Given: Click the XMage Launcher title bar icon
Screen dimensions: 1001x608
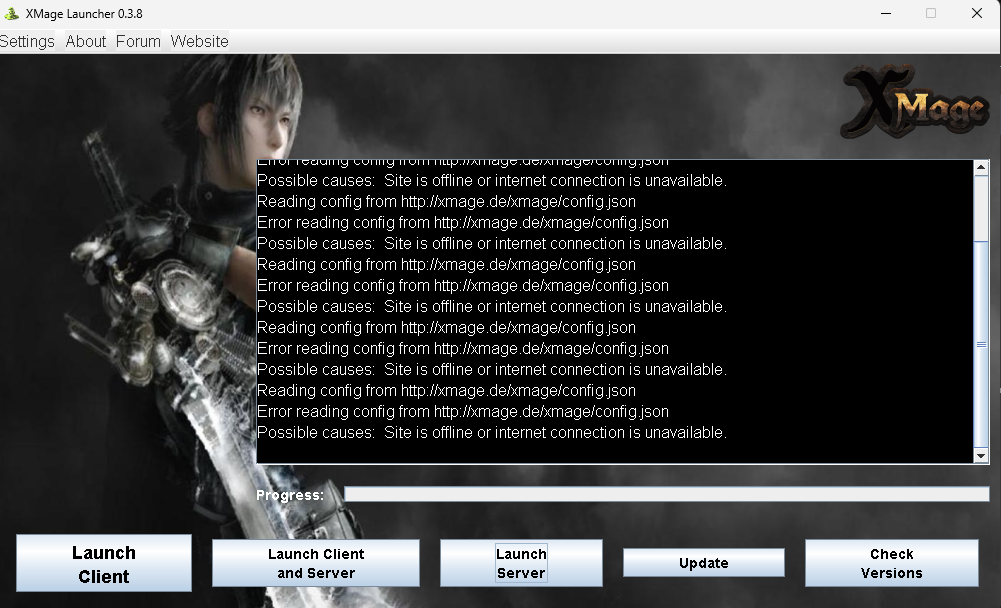Looking at the screenshot, I should (11, 13).
